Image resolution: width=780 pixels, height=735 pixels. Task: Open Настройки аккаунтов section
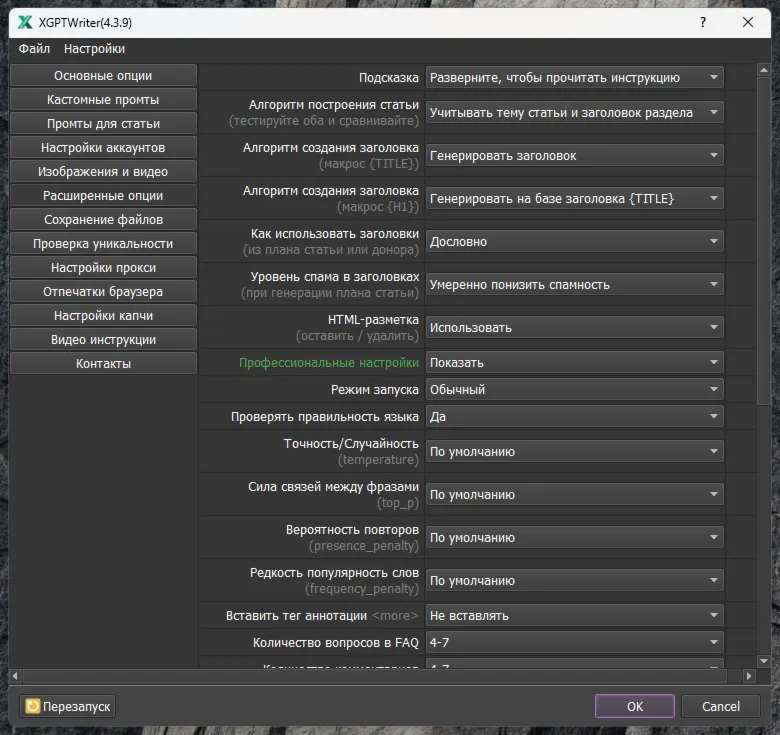pyautogui.click(x=103, y=148)
